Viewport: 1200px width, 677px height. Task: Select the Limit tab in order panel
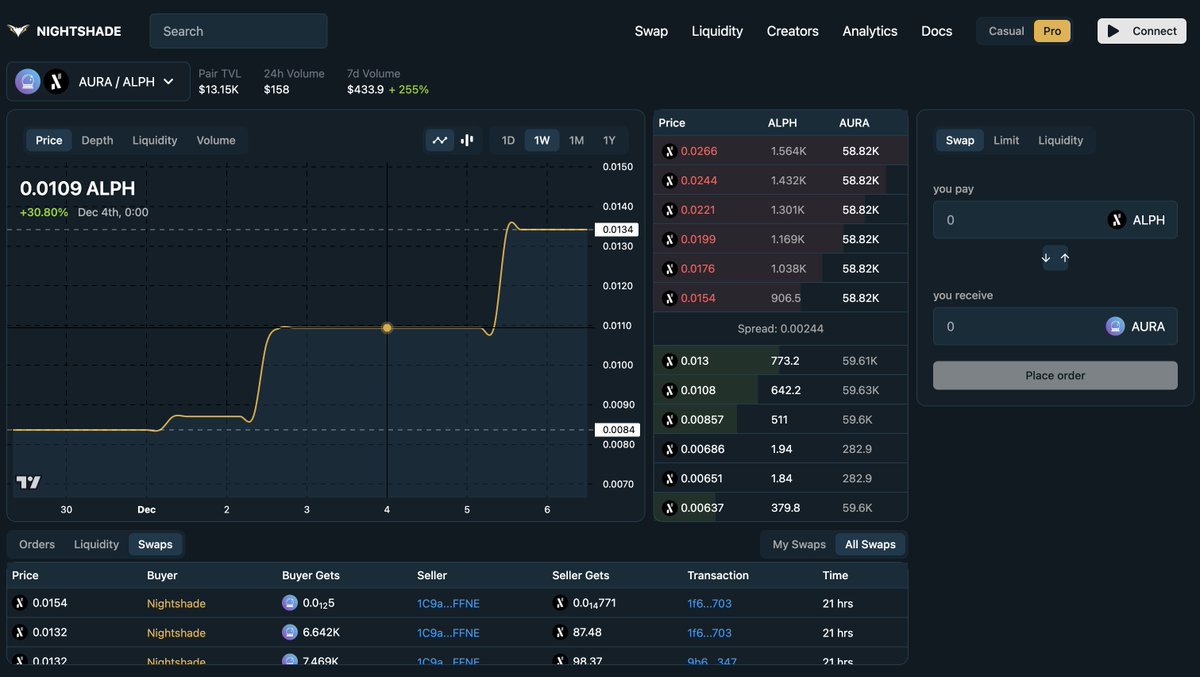pyautogui.click(x=1006, y=140)
